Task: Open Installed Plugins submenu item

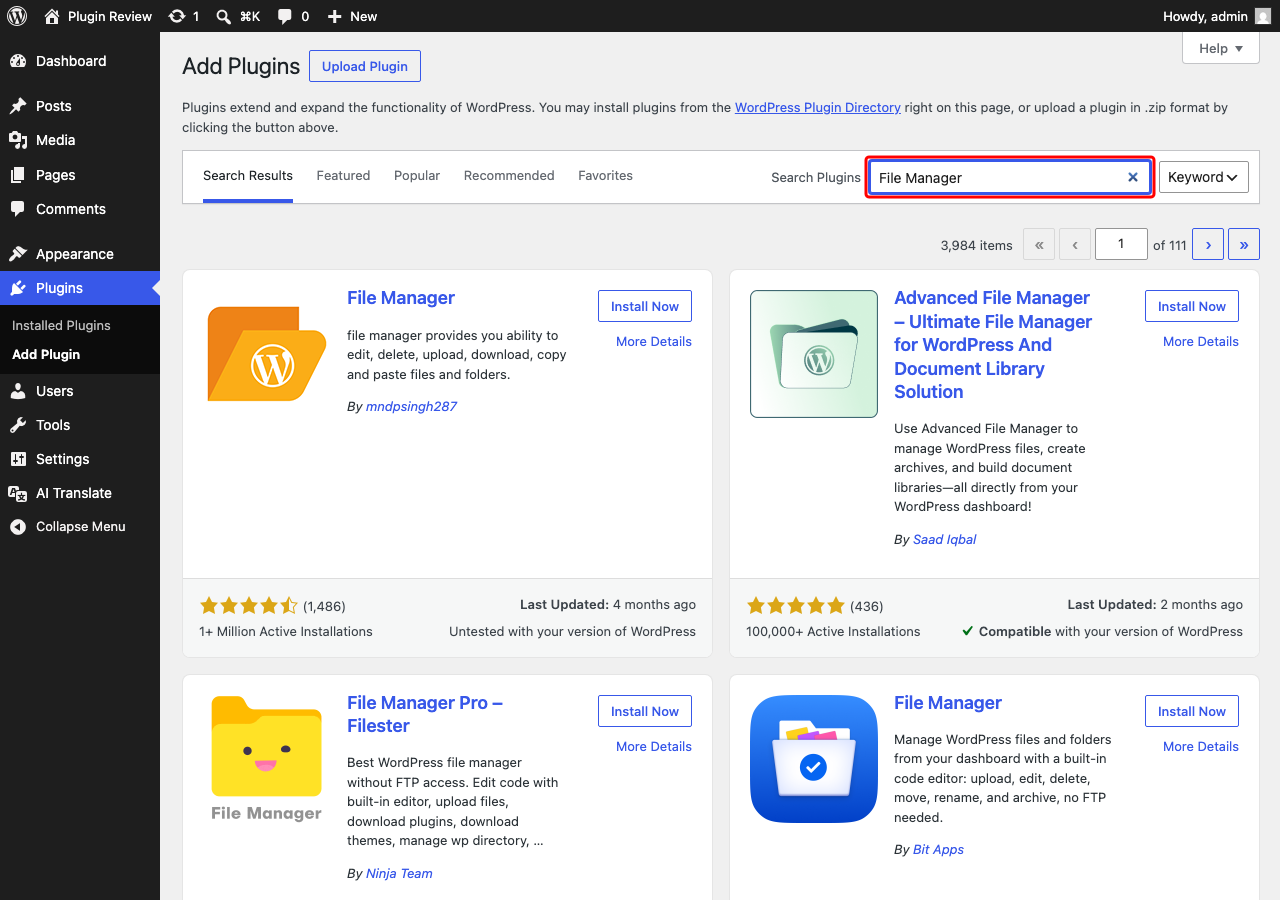Action: pyautogui.click(x=61, y=325)
